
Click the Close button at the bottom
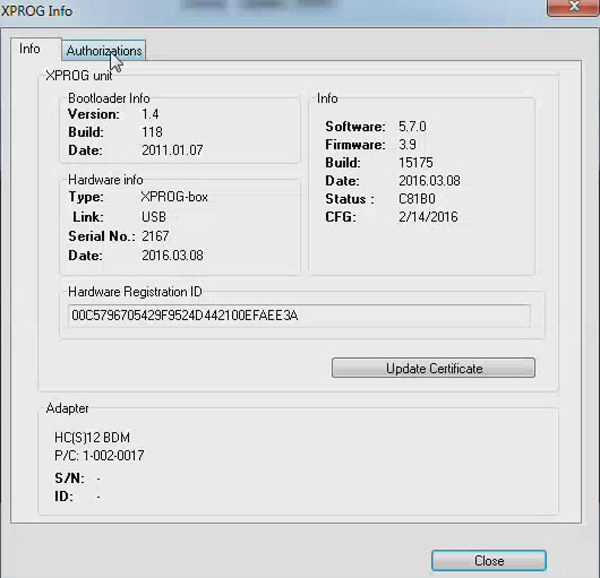pyautogui.click(x=489, y=561)
